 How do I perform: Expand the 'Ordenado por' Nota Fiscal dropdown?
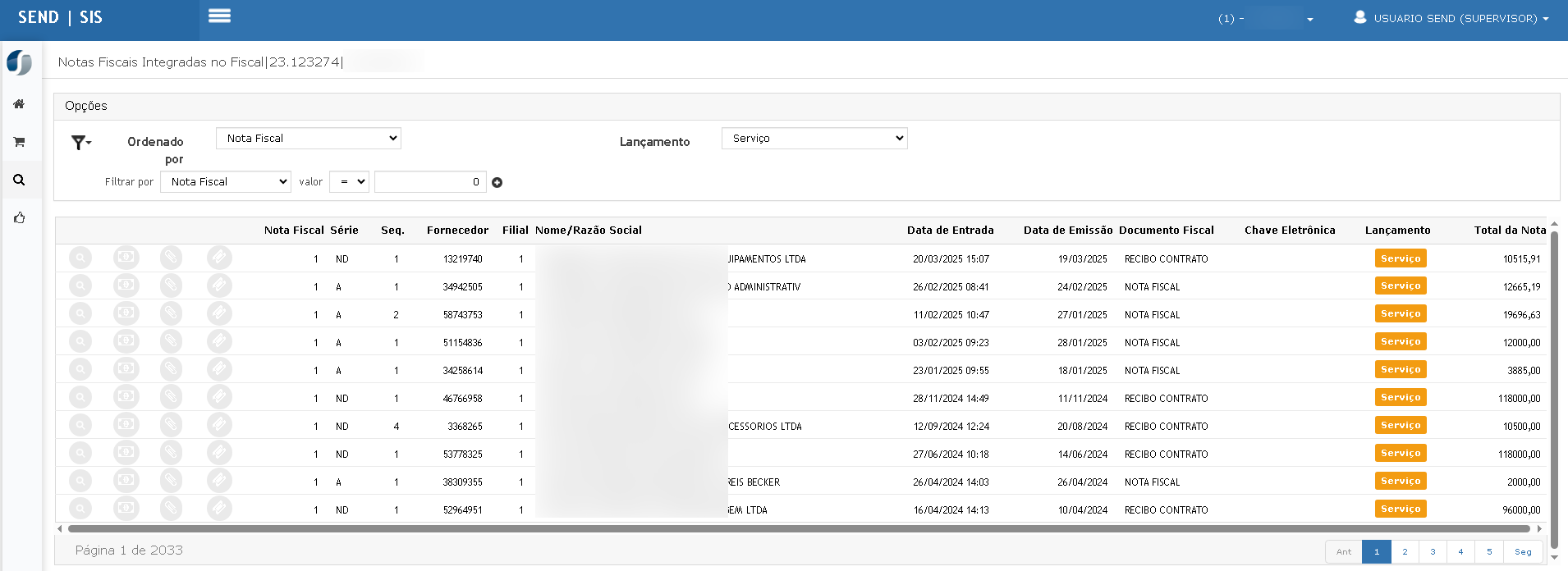[x=308, y=139]
